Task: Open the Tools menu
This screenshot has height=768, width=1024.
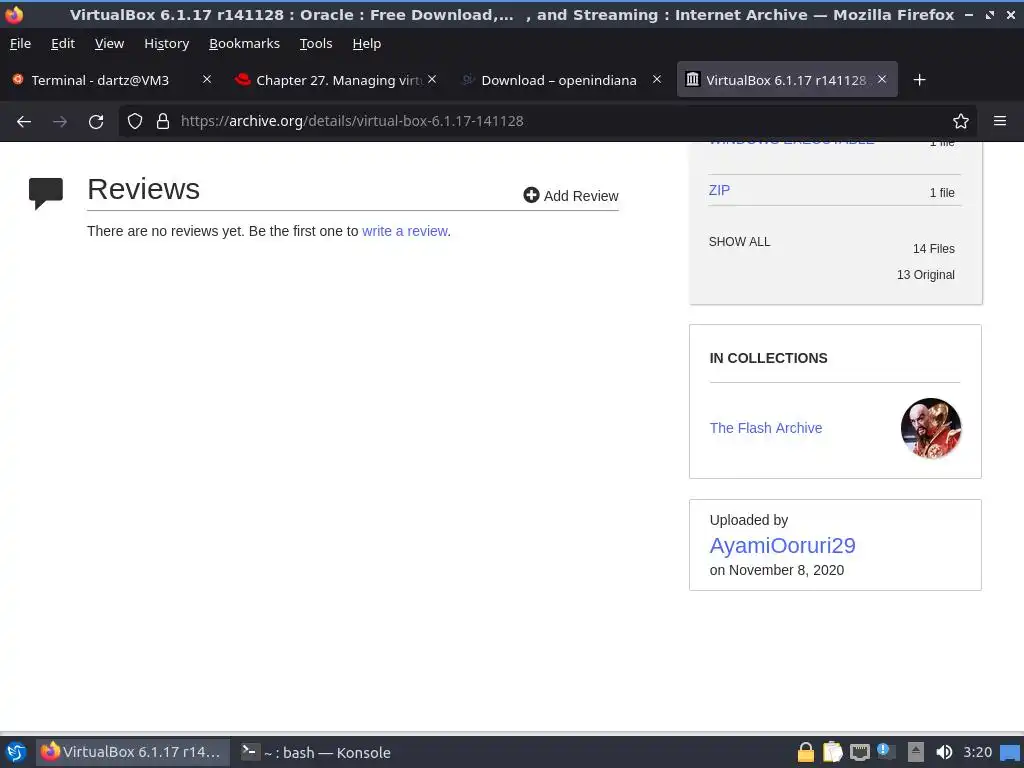Action: pos(316,44)
